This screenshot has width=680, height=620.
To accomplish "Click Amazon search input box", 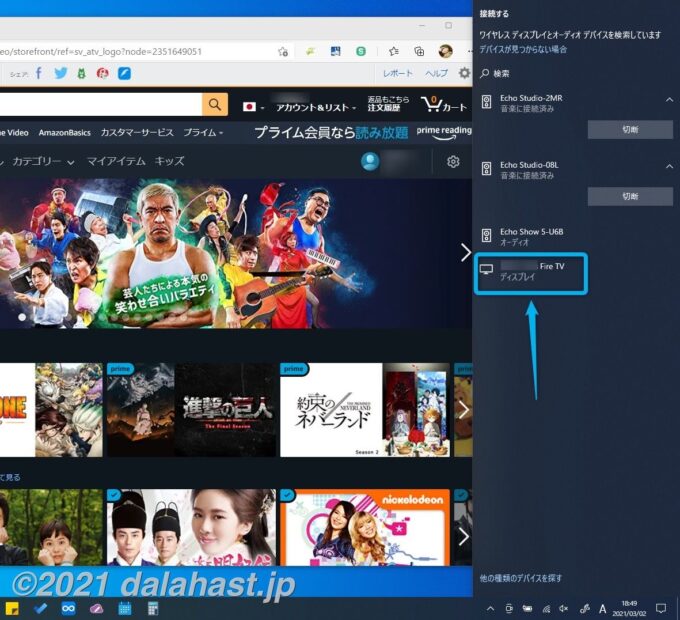I will (101, 104).
